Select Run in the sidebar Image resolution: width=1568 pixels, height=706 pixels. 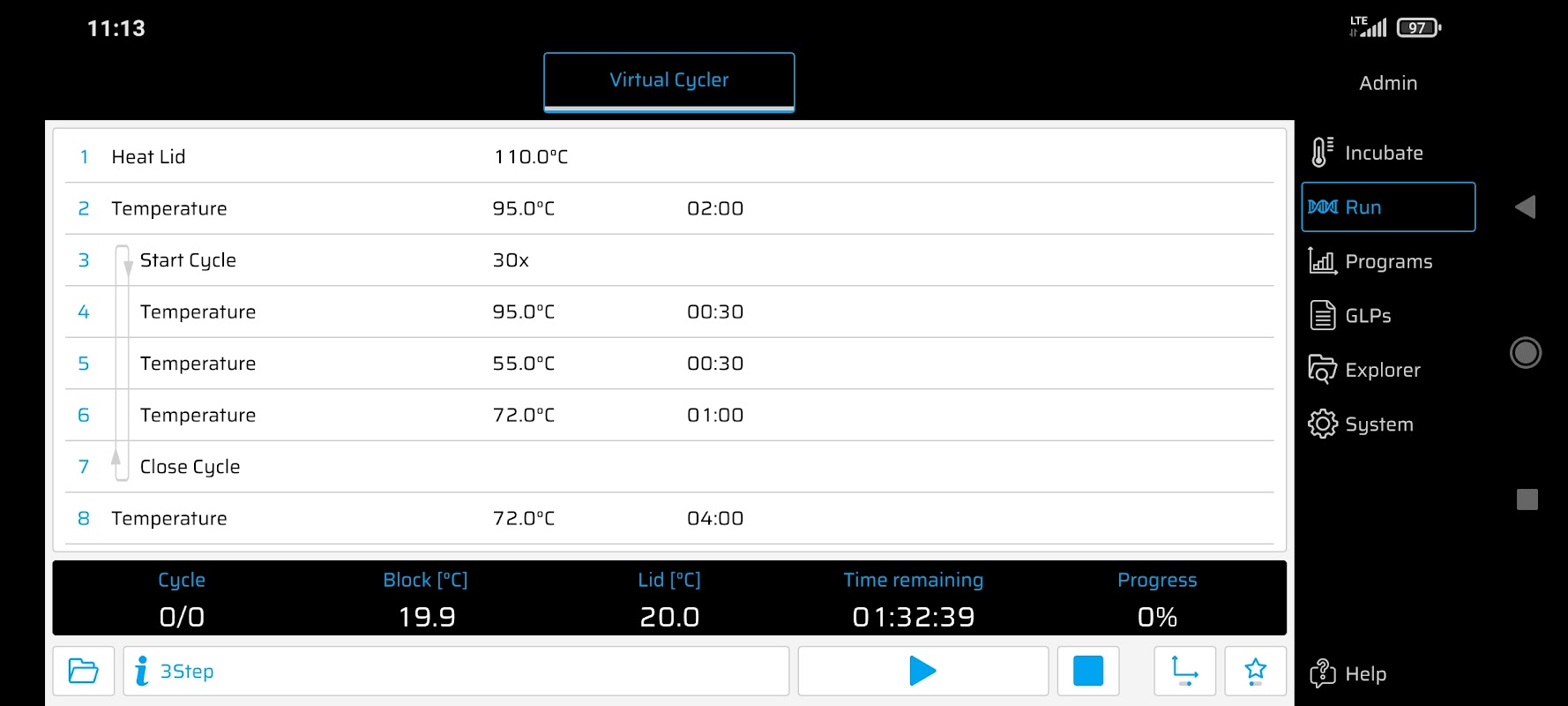tap(1387, 207)
